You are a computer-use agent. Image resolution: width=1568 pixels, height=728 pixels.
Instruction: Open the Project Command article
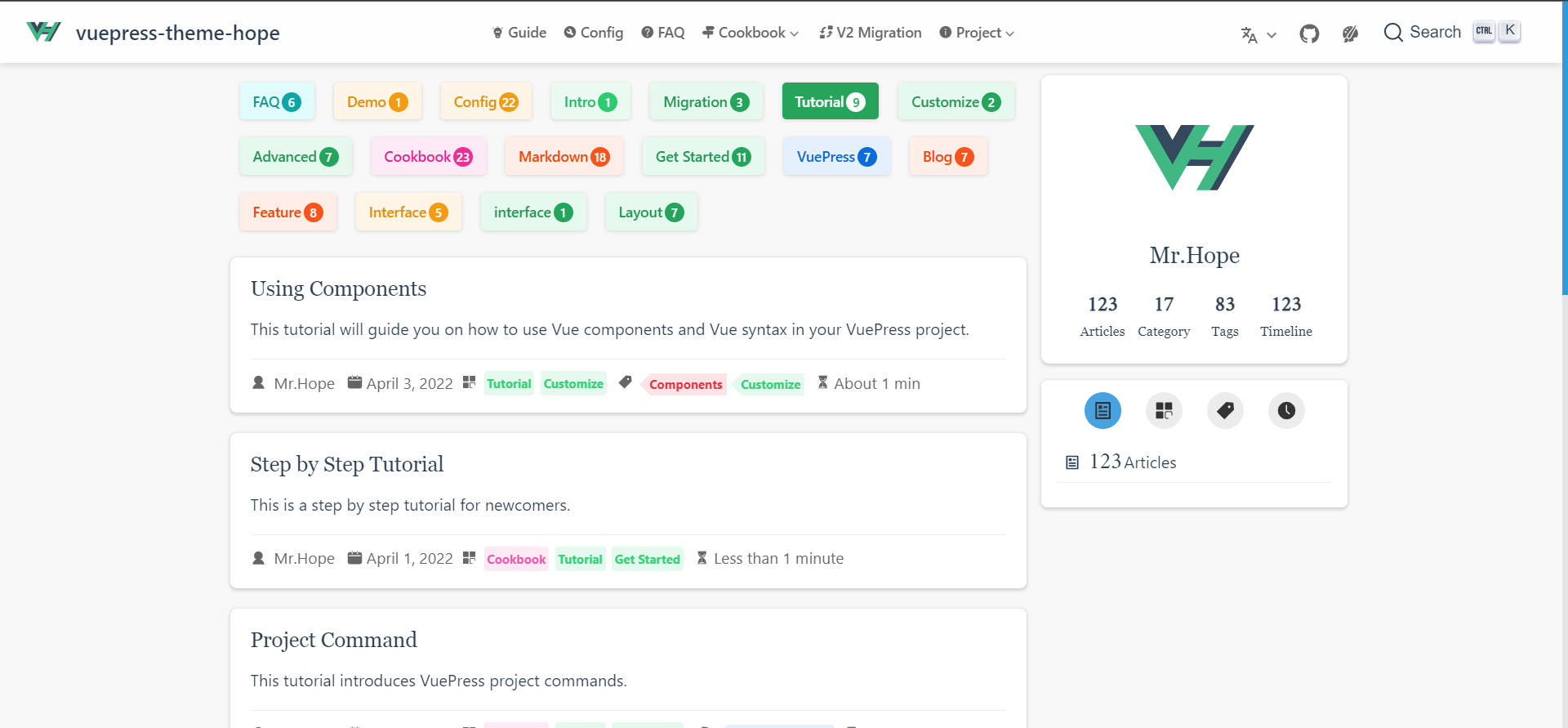[x=334, y=640]
